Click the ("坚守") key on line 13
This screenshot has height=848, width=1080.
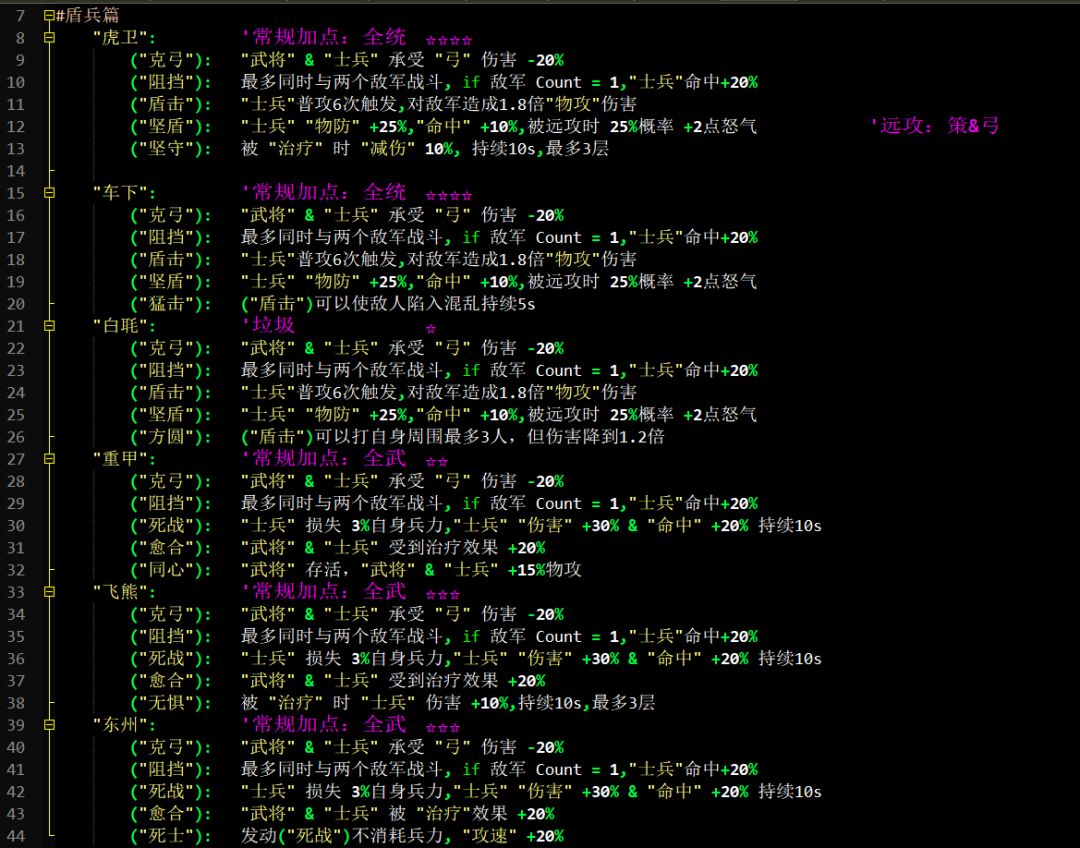point(171,149)
